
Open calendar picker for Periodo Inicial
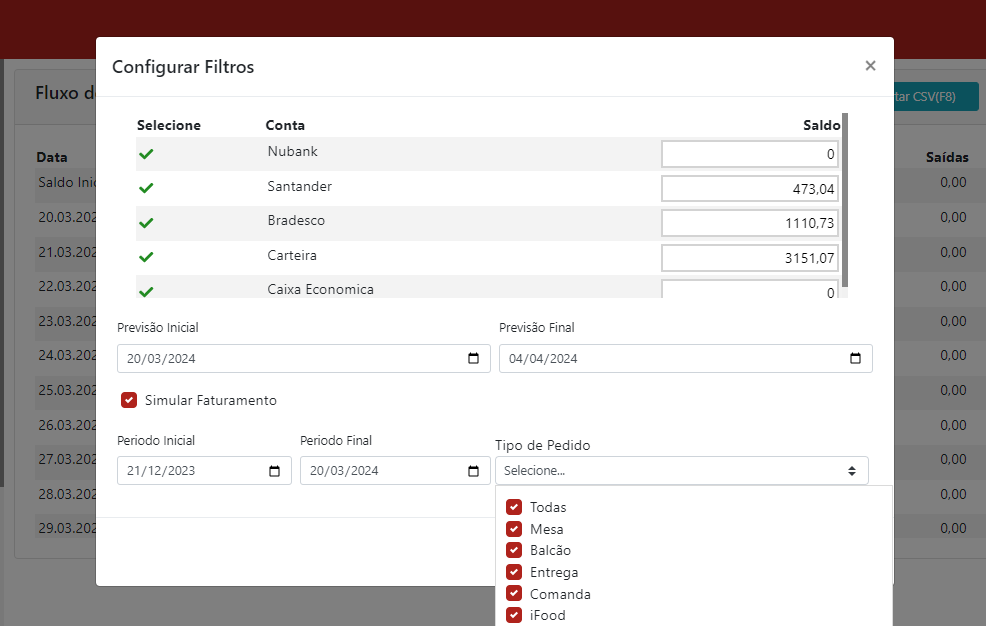[275, 471]
